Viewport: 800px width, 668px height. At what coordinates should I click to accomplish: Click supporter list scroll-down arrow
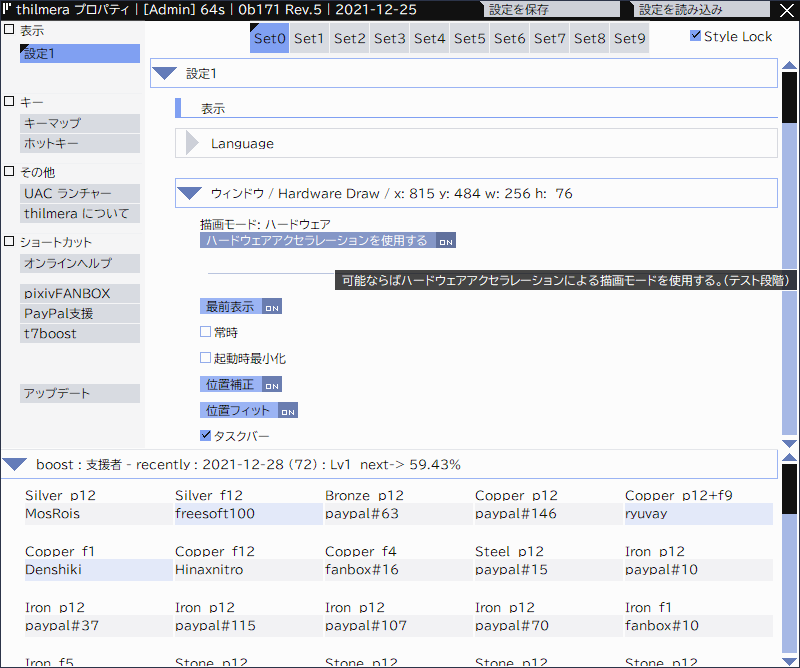[789, 662]
